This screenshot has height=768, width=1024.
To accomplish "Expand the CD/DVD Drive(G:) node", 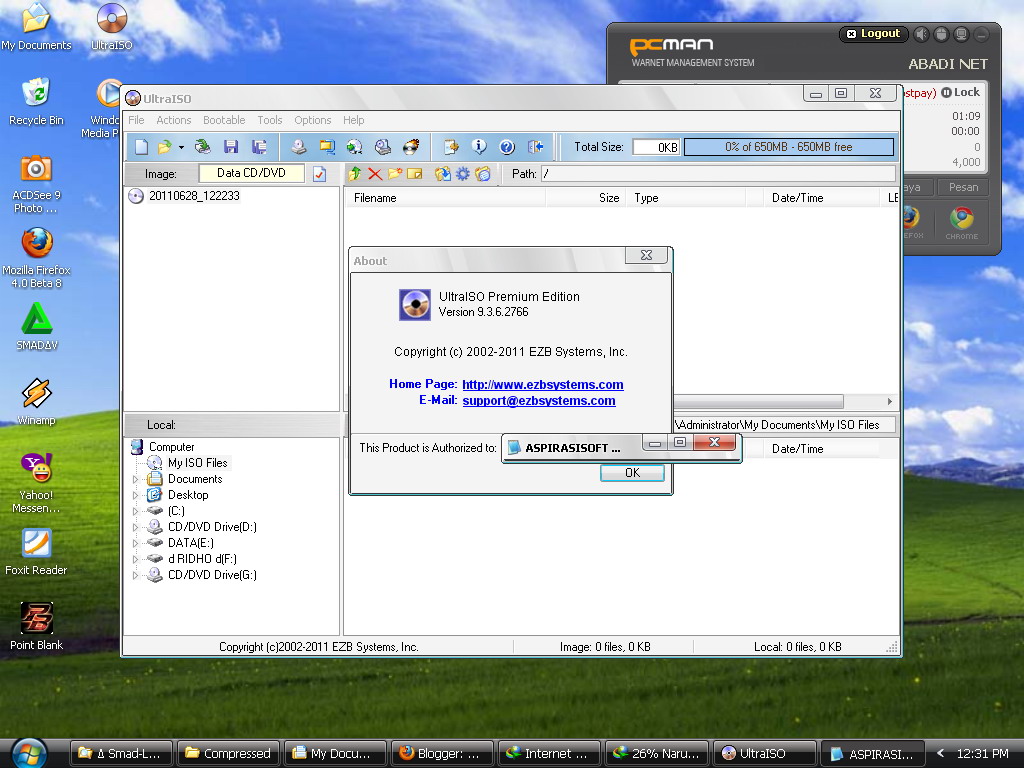I will [x=135, y=575].
